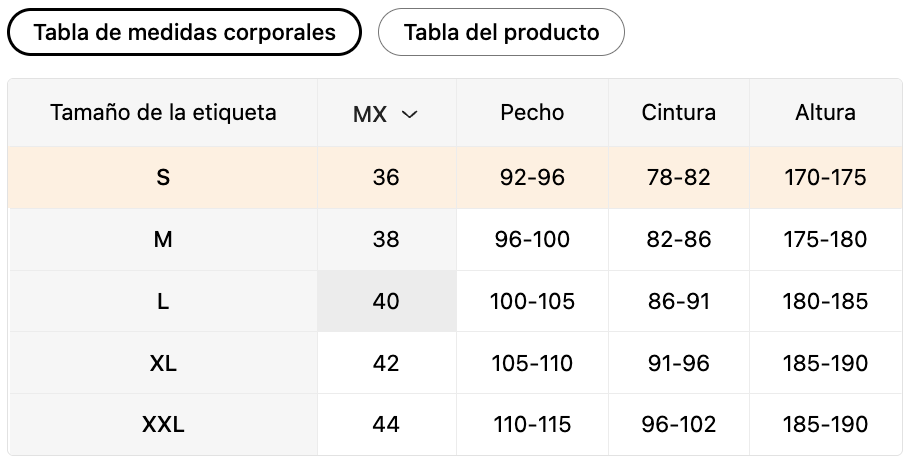920x474 pixels.
Task: Click the chest value 100-105
Action: [532, 302]
